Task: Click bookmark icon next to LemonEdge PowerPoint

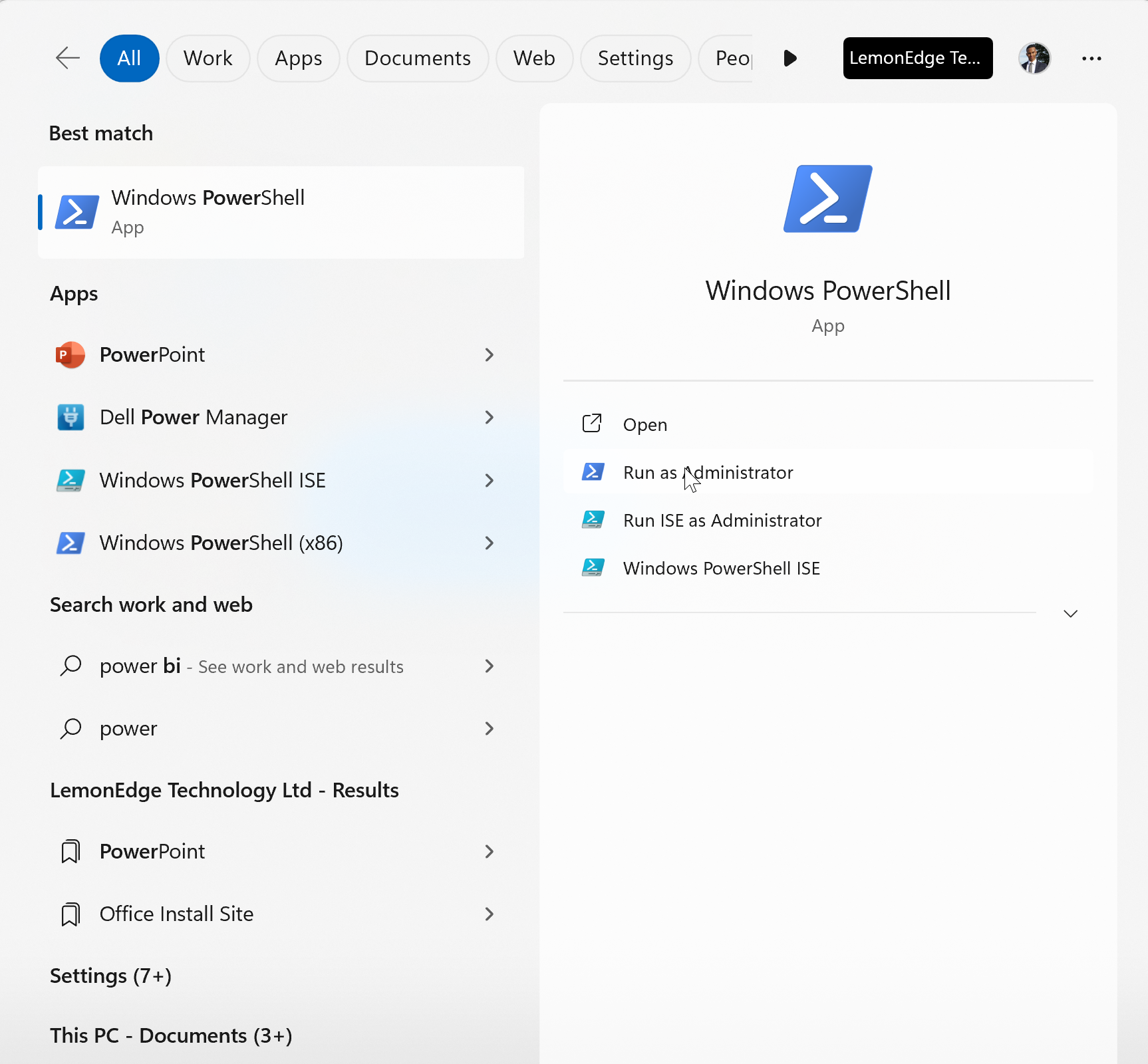Action: click(71, 851)
